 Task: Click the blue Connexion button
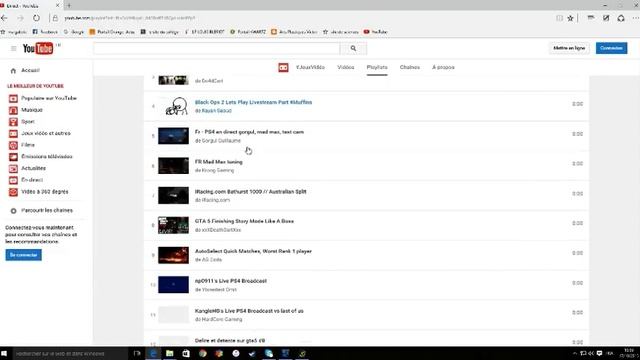pyautogui.click(x=611, y=48)
